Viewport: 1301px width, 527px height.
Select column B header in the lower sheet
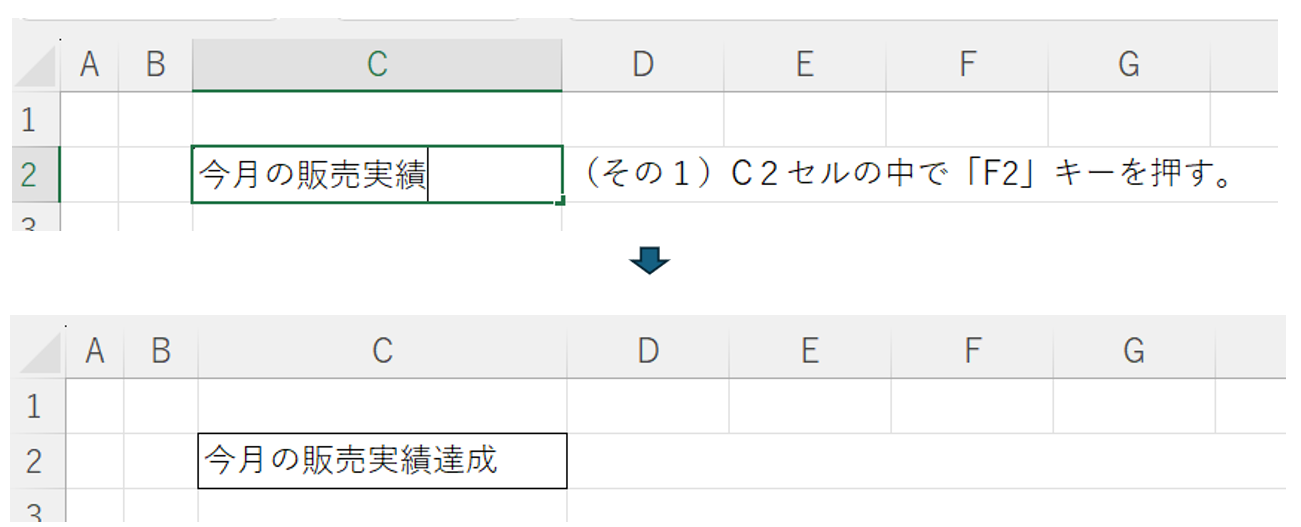(161, 350)
